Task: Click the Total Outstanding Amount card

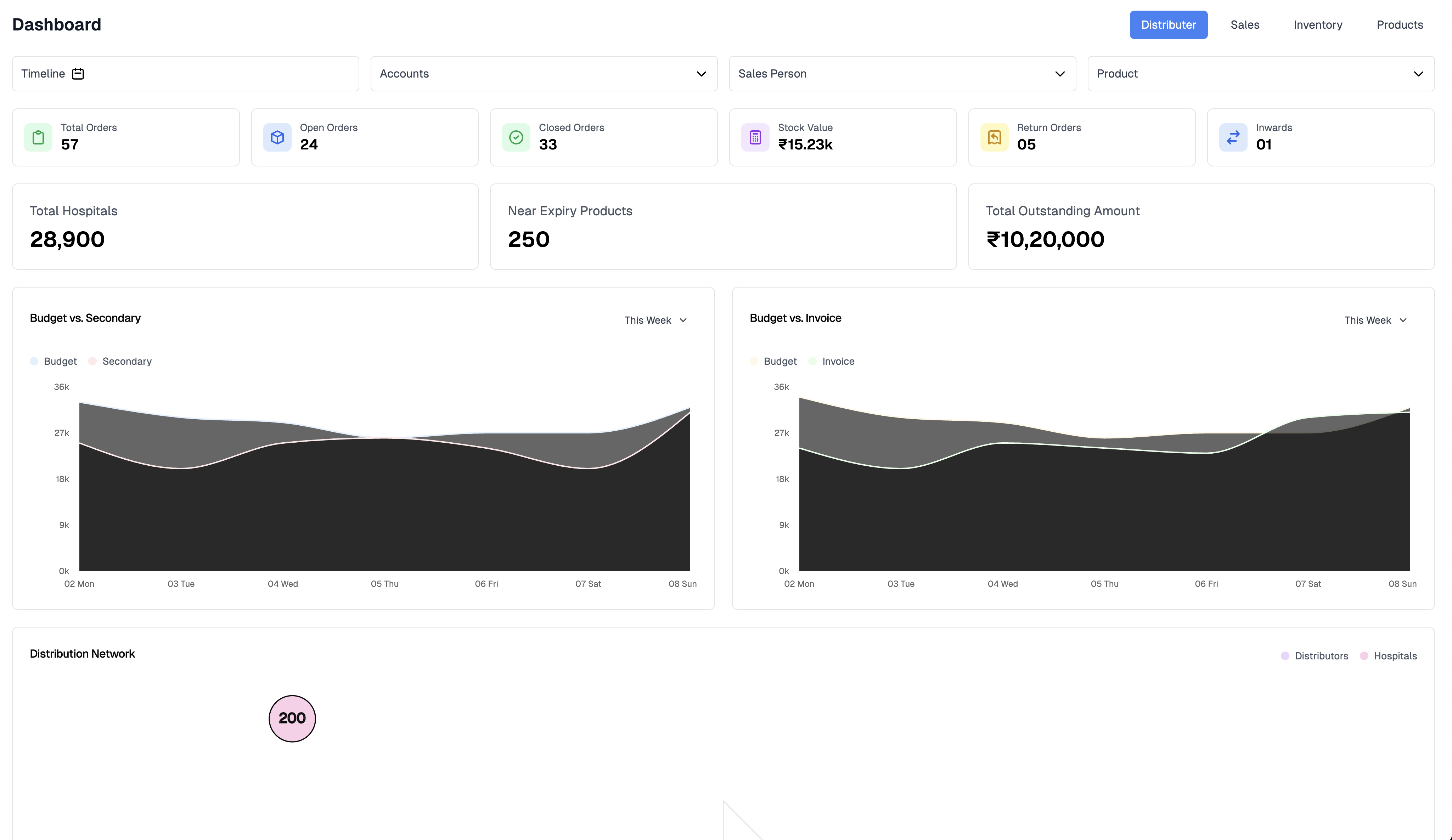Action: point(1201,227)
